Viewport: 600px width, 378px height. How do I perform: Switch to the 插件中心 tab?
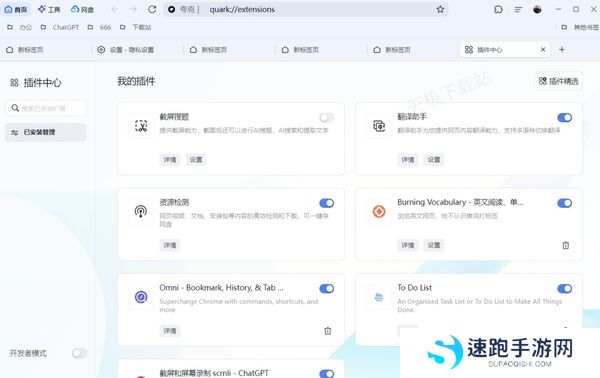504,50
